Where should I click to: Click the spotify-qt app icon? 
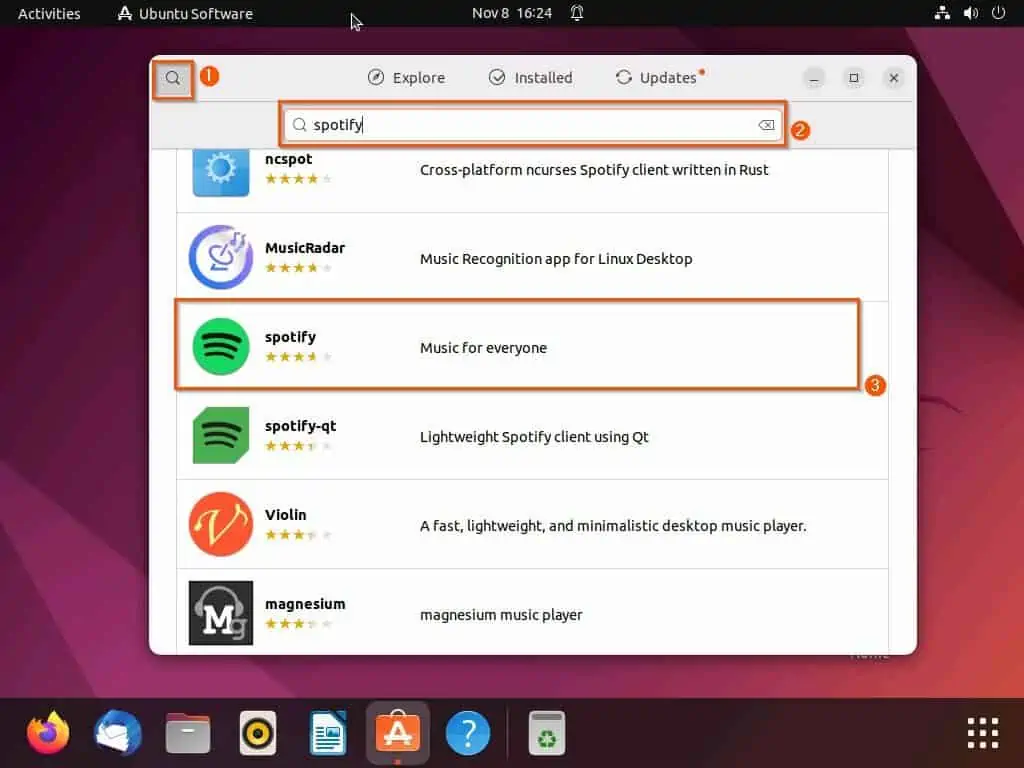pos(220,435)
